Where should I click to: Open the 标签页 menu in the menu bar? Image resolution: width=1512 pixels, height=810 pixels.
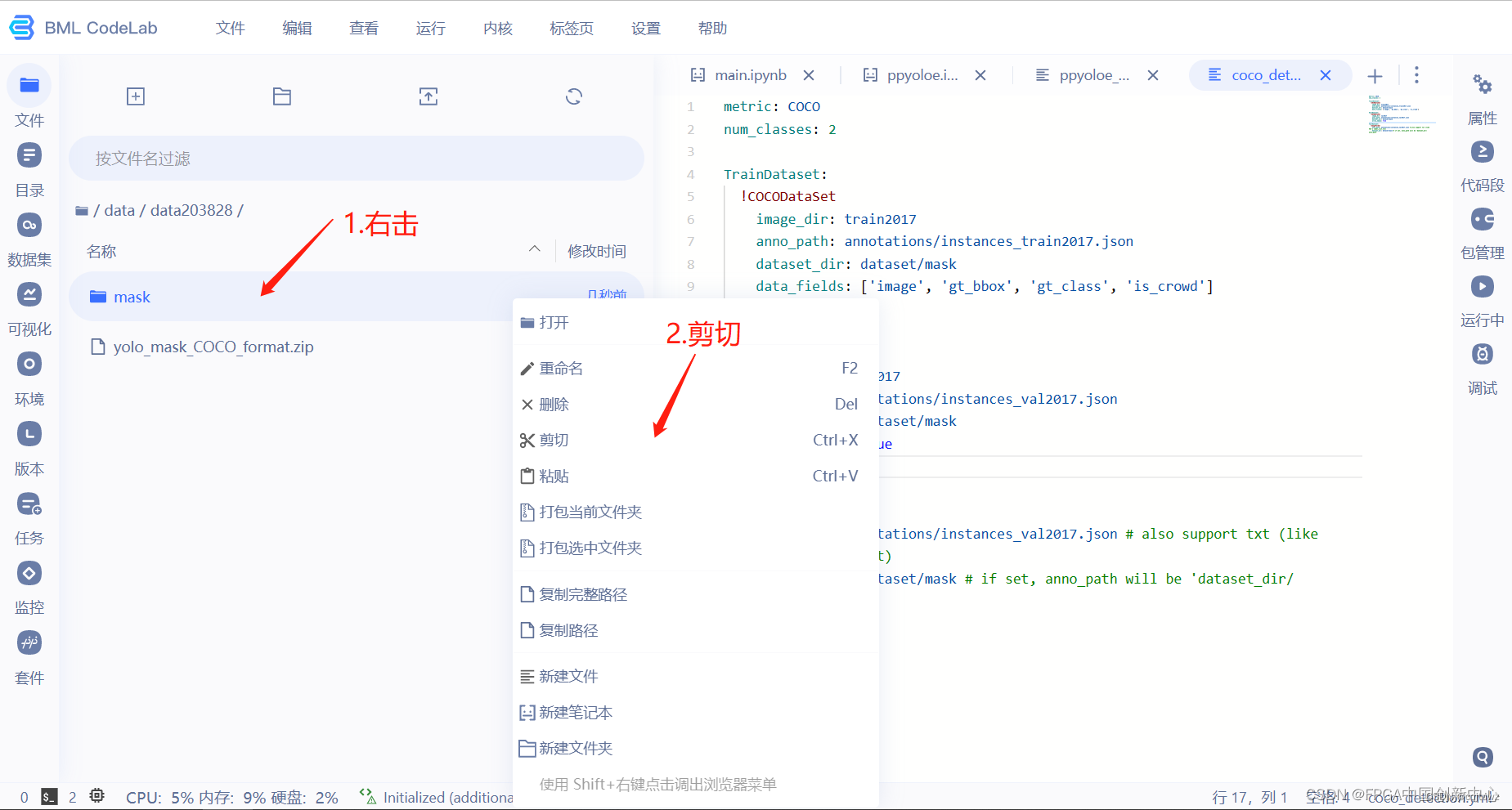click(x=572, y=29)
